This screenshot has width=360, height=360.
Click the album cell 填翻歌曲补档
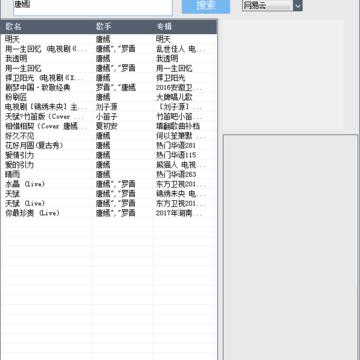pyautogui.click(x=178, y=126)
